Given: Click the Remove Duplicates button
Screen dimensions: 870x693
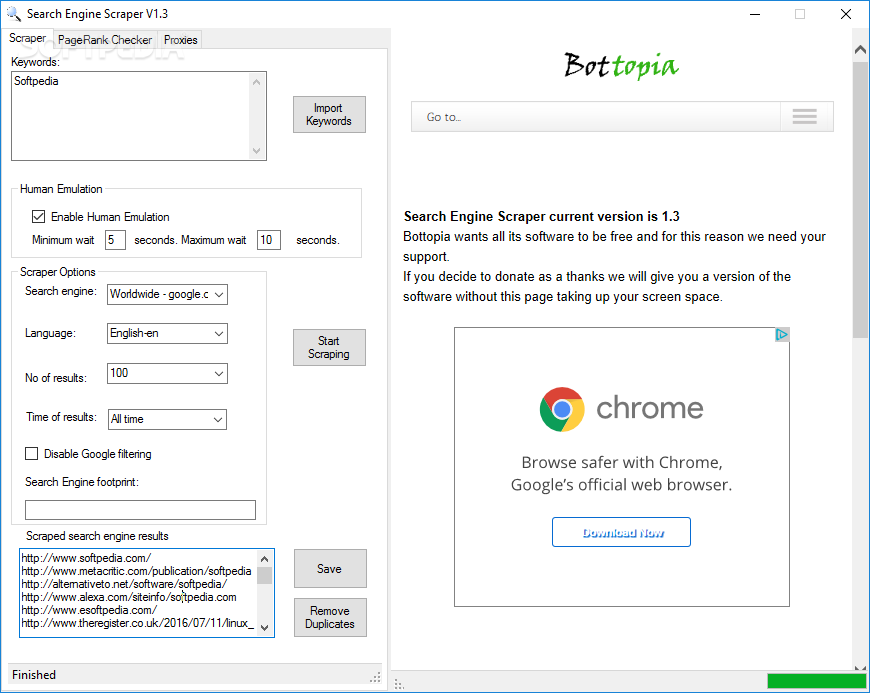Looking at the screenshot, I should point(330,617).
